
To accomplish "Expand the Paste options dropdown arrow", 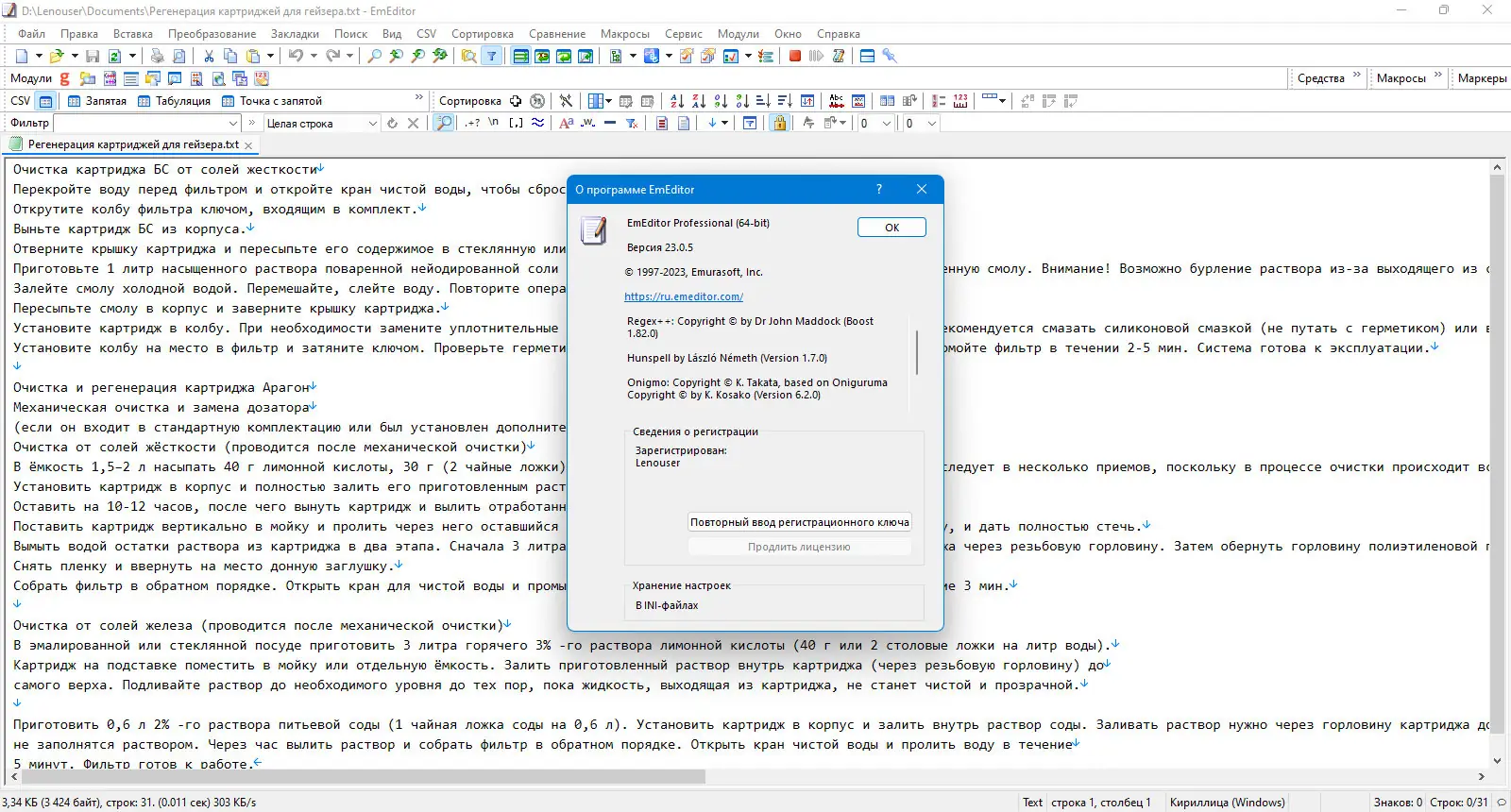I will coord(269,56).
